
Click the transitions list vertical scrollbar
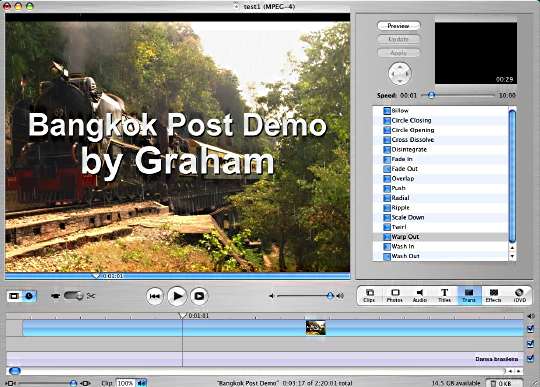click(512, 176)
